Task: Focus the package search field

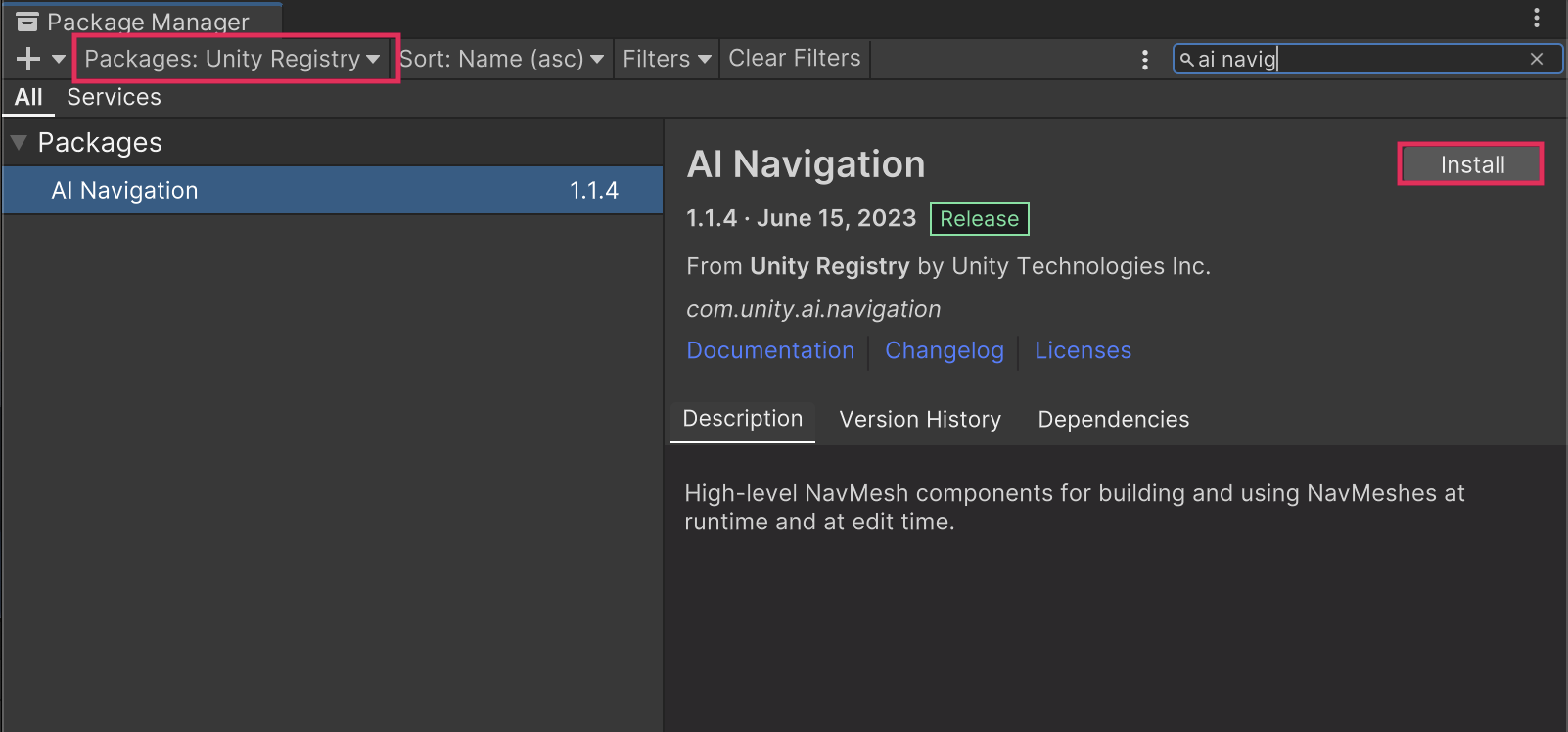Action: click(1370, 60)
